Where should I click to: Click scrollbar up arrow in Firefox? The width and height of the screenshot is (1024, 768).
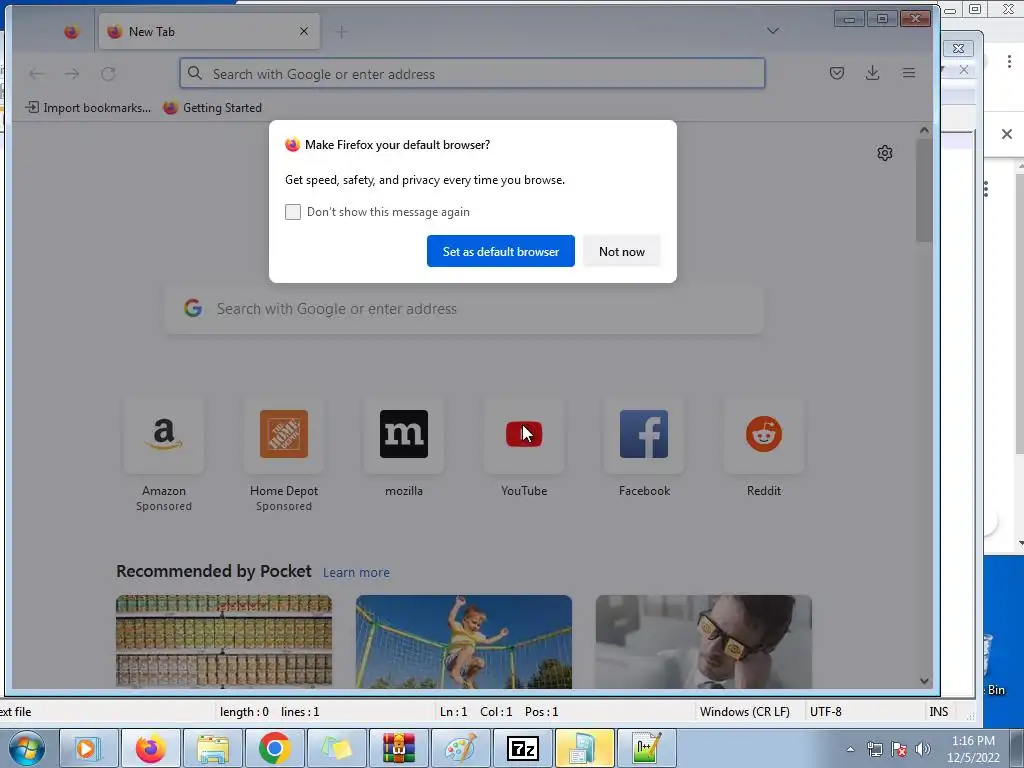coord(924,130)
